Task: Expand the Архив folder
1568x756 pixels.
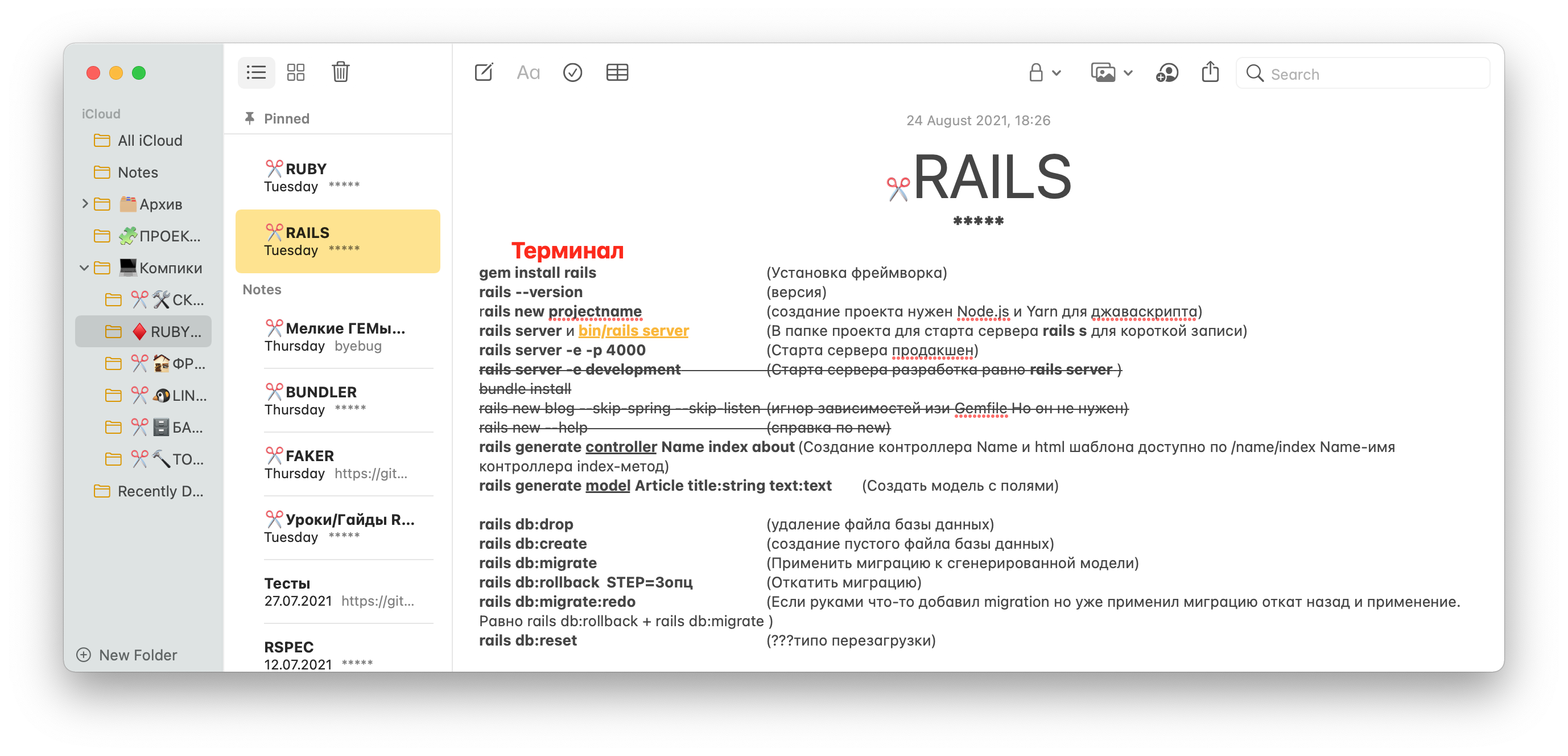Action: 85,204
